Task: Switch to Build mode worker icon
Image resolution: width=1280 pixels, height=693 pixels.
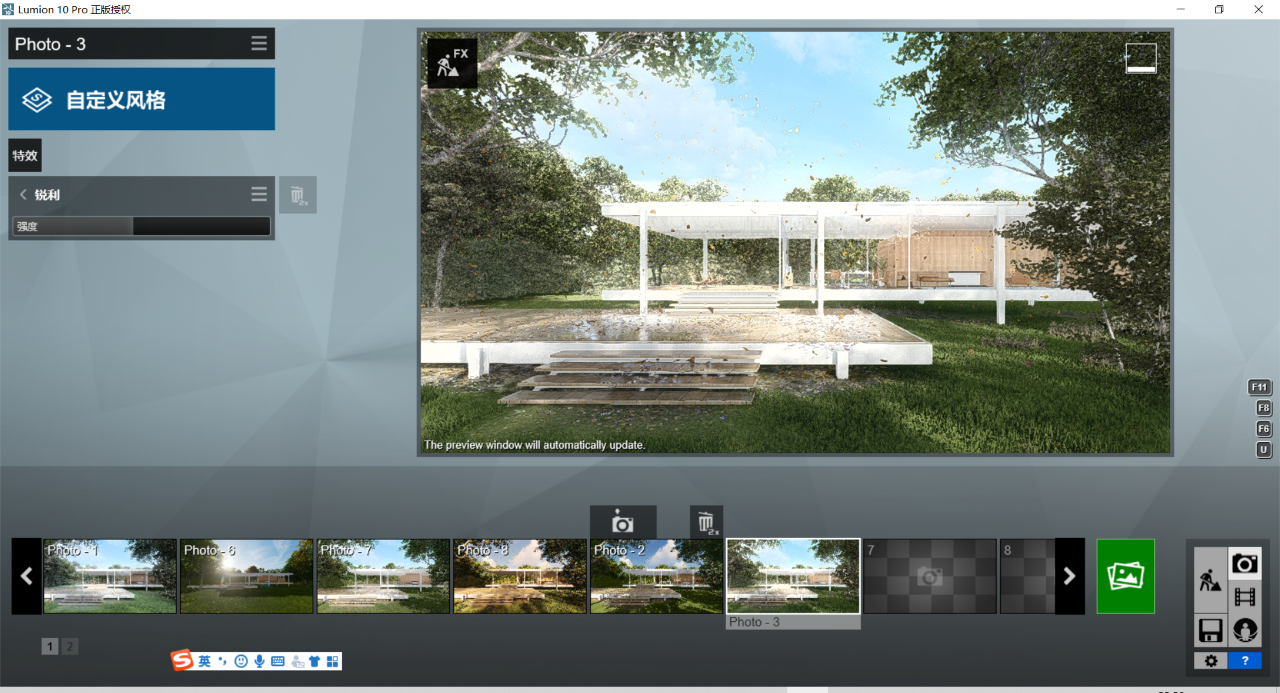Action: (x=1210, y=579)
